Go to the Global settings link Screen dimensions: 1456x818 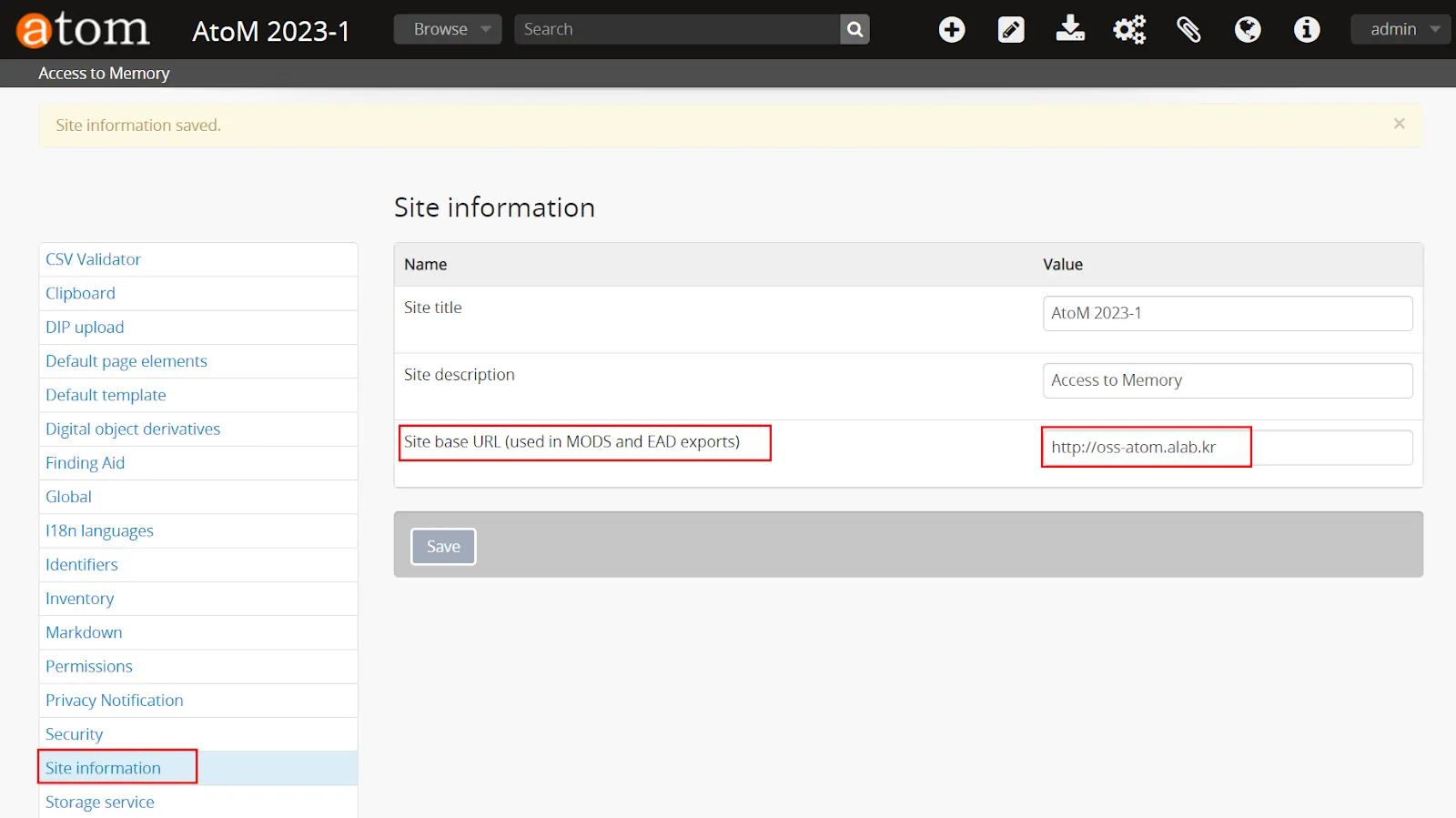[x=68, y=497]
